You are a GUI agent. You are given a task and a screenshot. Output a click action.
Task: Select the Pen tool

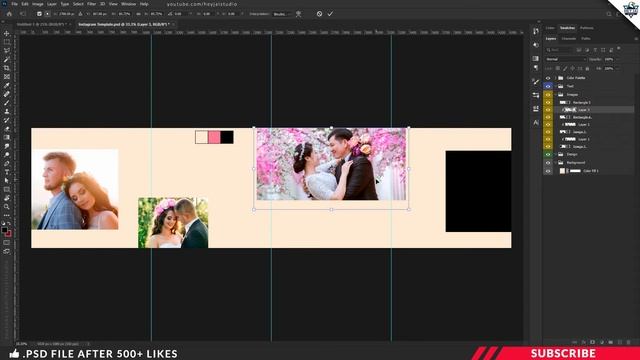pos(7,163)
